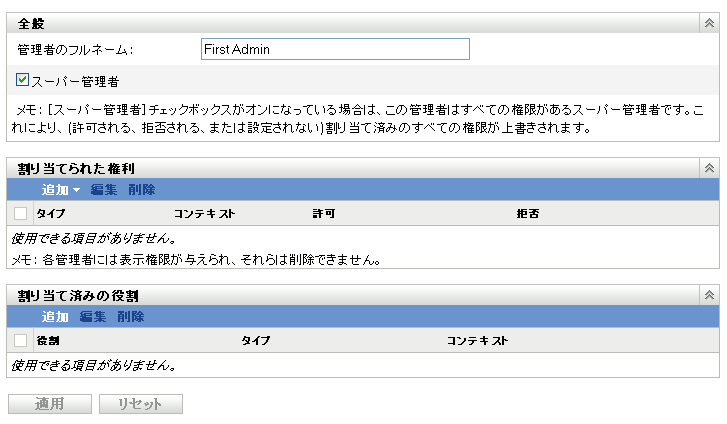Image resolution: width=727 pixels, height=424 pixels.
Task: Sort roles table by コンテキスト column
Action: coord(477,341)
